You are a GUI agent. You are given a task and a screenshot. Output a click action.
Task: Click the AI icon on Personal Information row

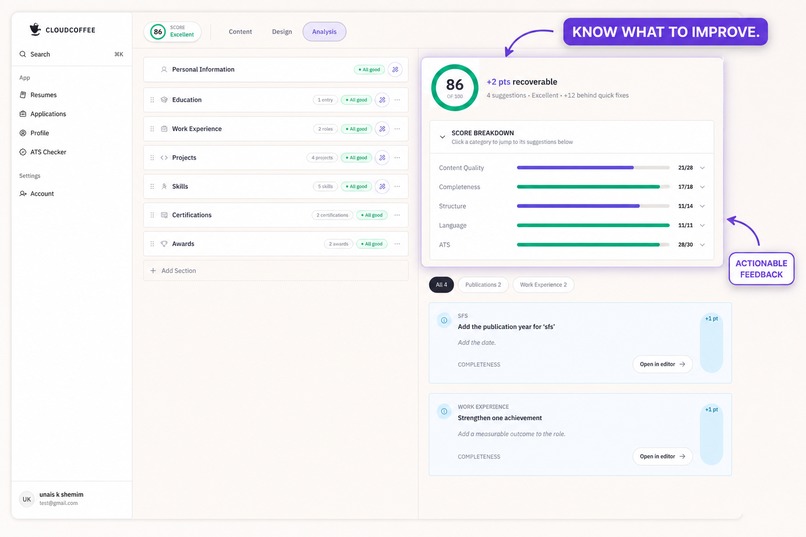click(395, 69)
